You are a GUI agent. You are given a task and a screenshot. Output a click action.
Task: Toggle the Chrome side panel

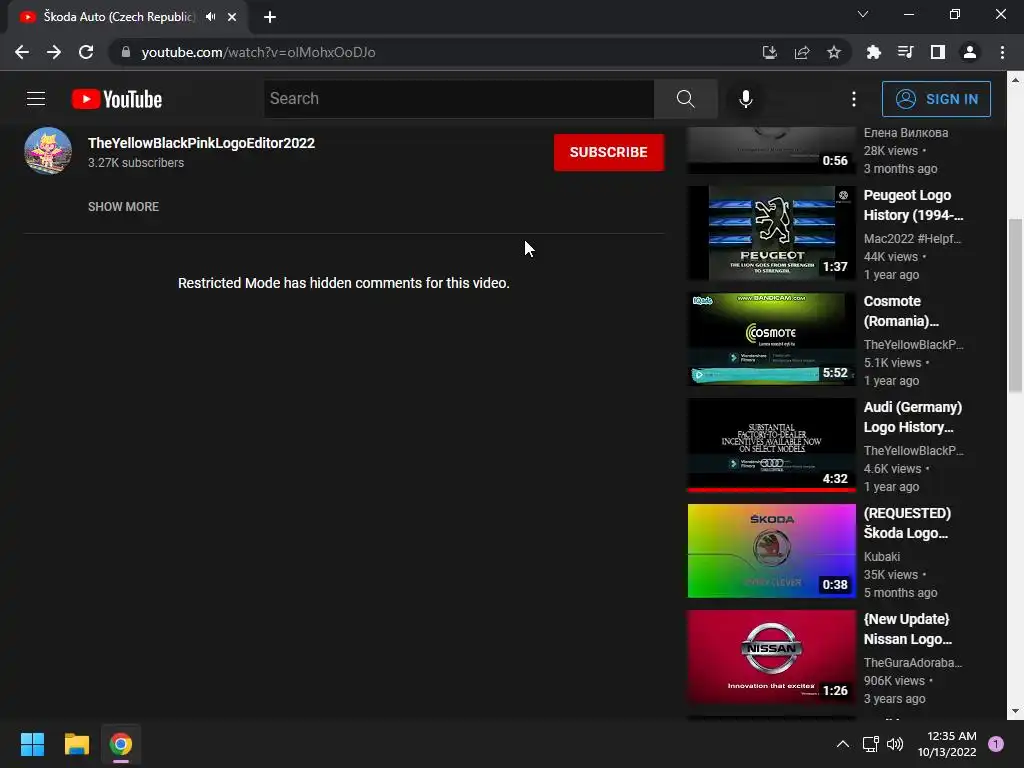click(937, 52)
